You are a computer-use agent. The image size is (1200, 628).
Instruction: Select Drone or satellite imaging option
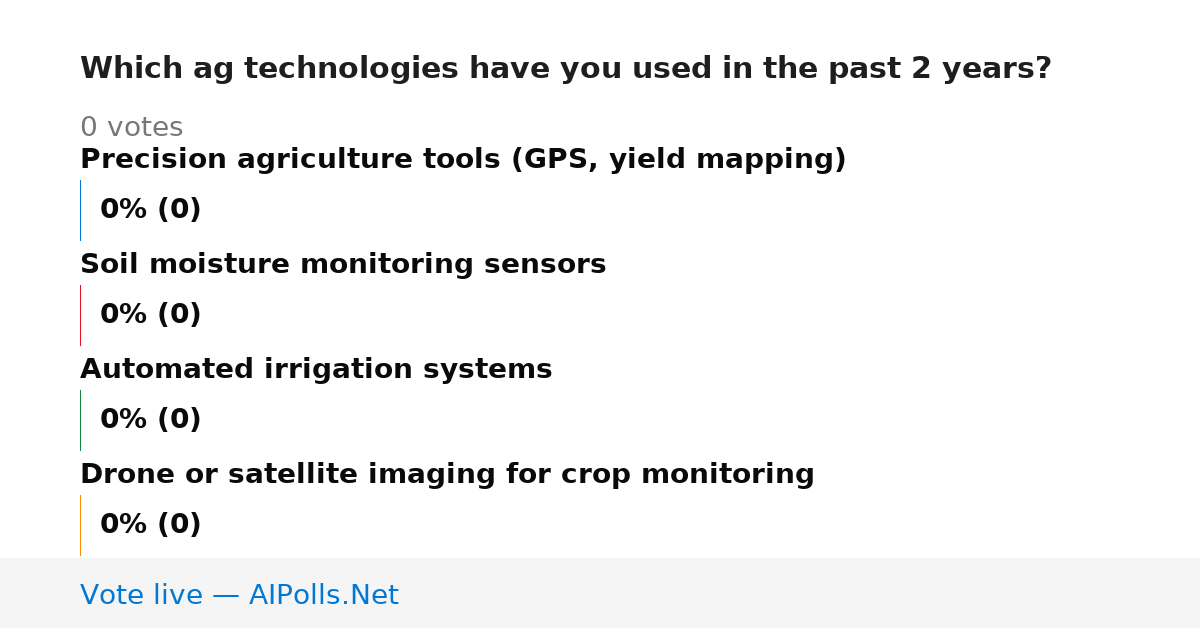click(x=447, y=475)
